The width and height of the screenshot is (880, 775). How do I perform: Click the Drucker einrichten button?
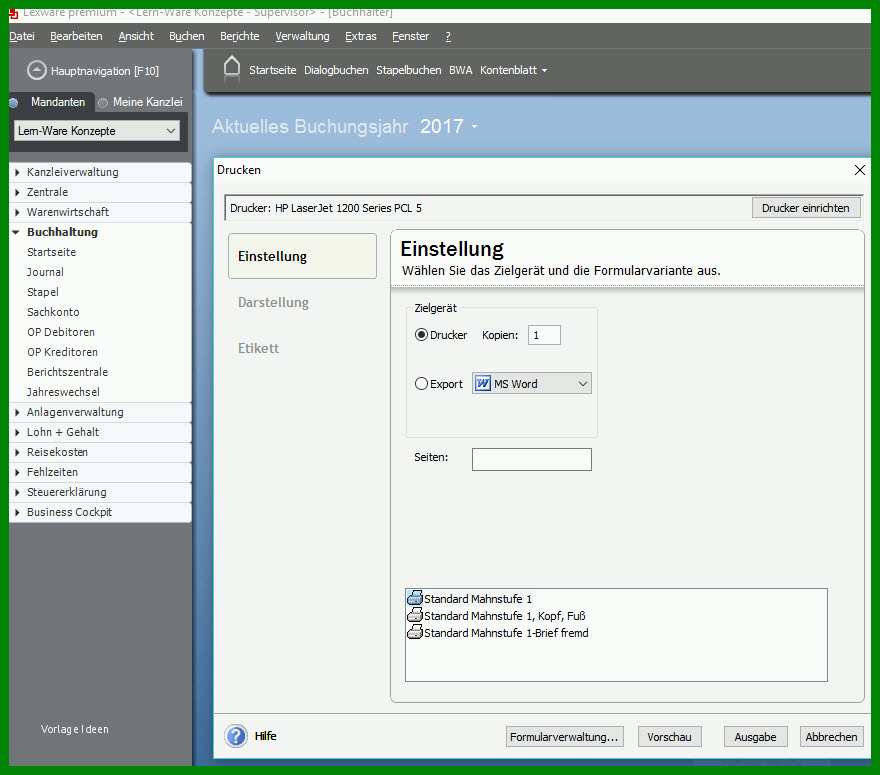pyautogui.click(x=805, y=208)
